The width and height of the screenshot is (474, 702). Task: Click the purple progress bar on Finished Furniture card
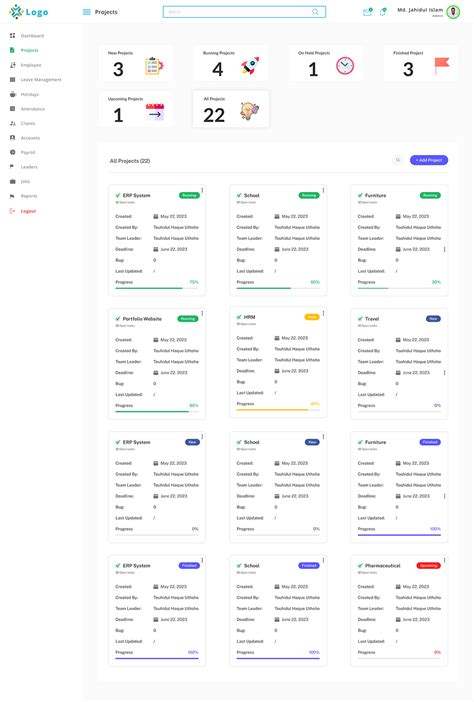click(x=399, y=535)
